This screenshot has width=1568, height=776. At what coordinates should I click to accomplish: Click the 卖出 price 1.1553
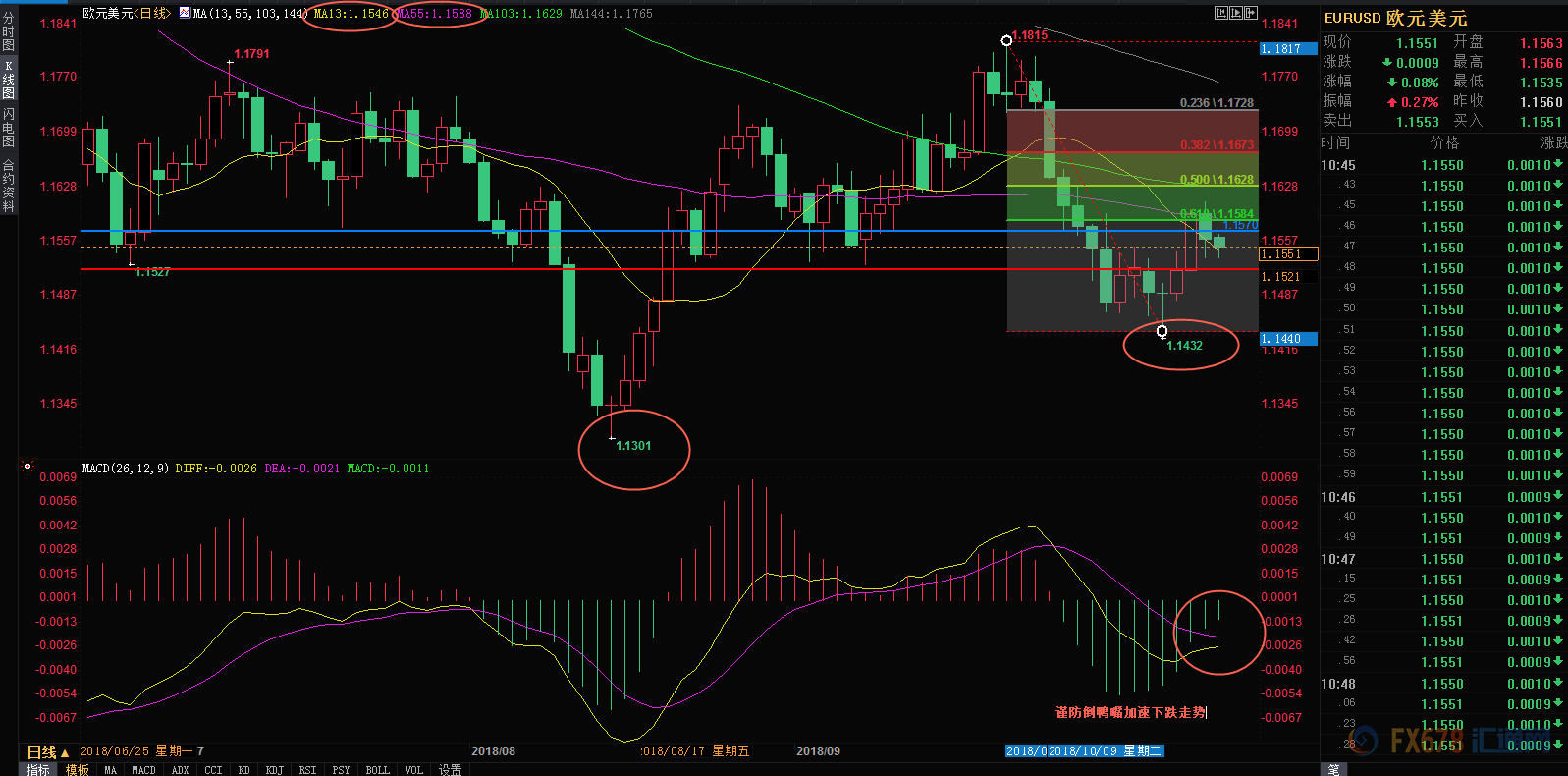pos(1418,122)
